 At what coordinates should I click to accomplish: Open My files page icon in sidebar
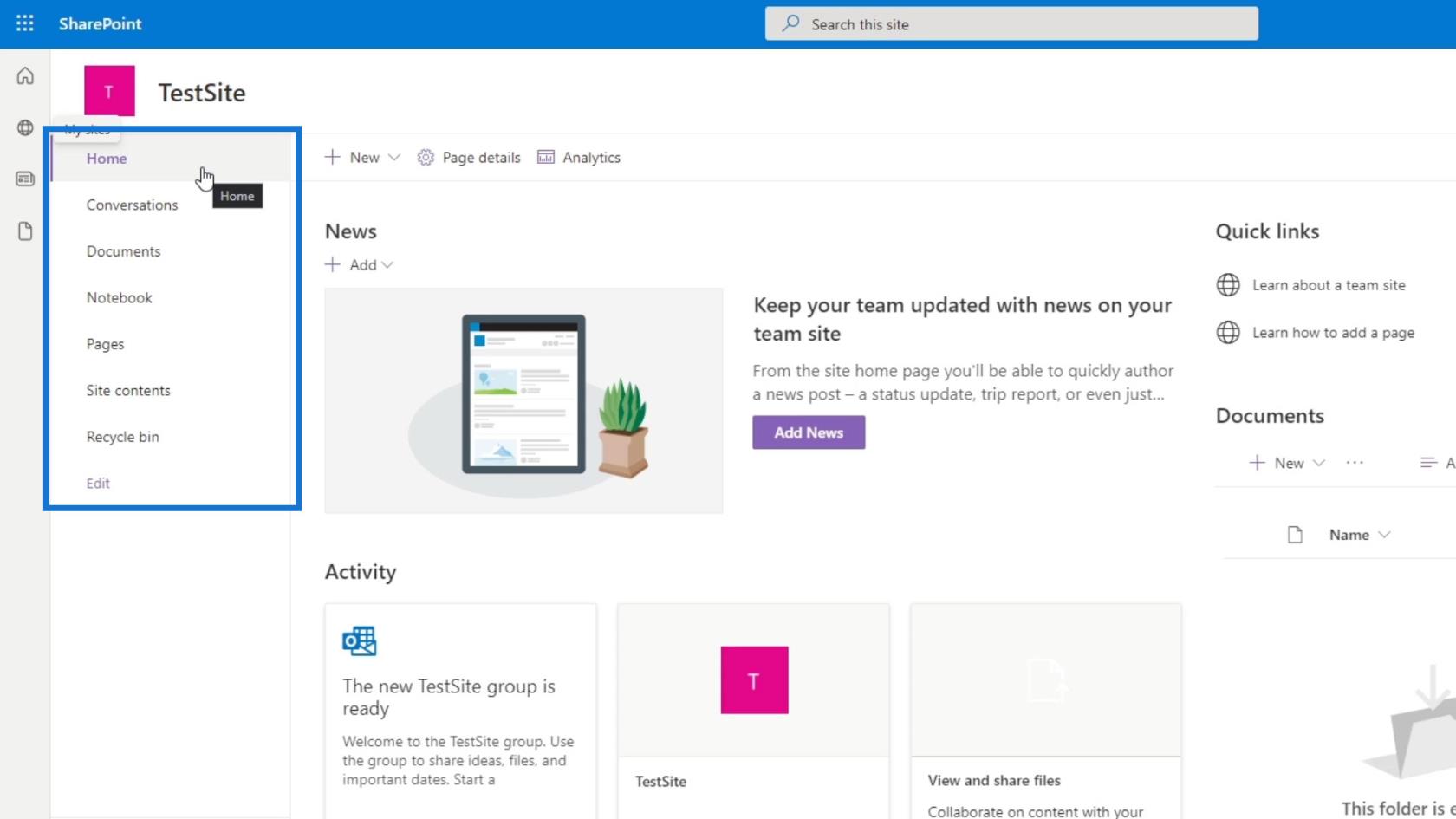[25, 231]
